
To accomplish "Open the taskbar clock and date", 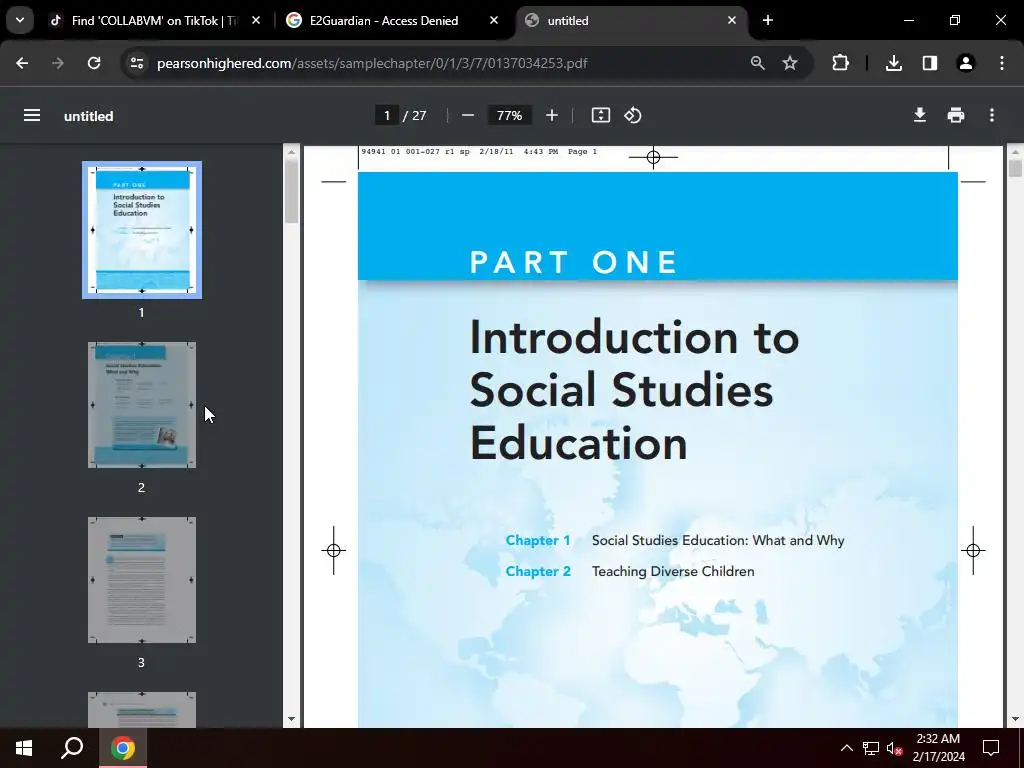I will pos(938,748).
